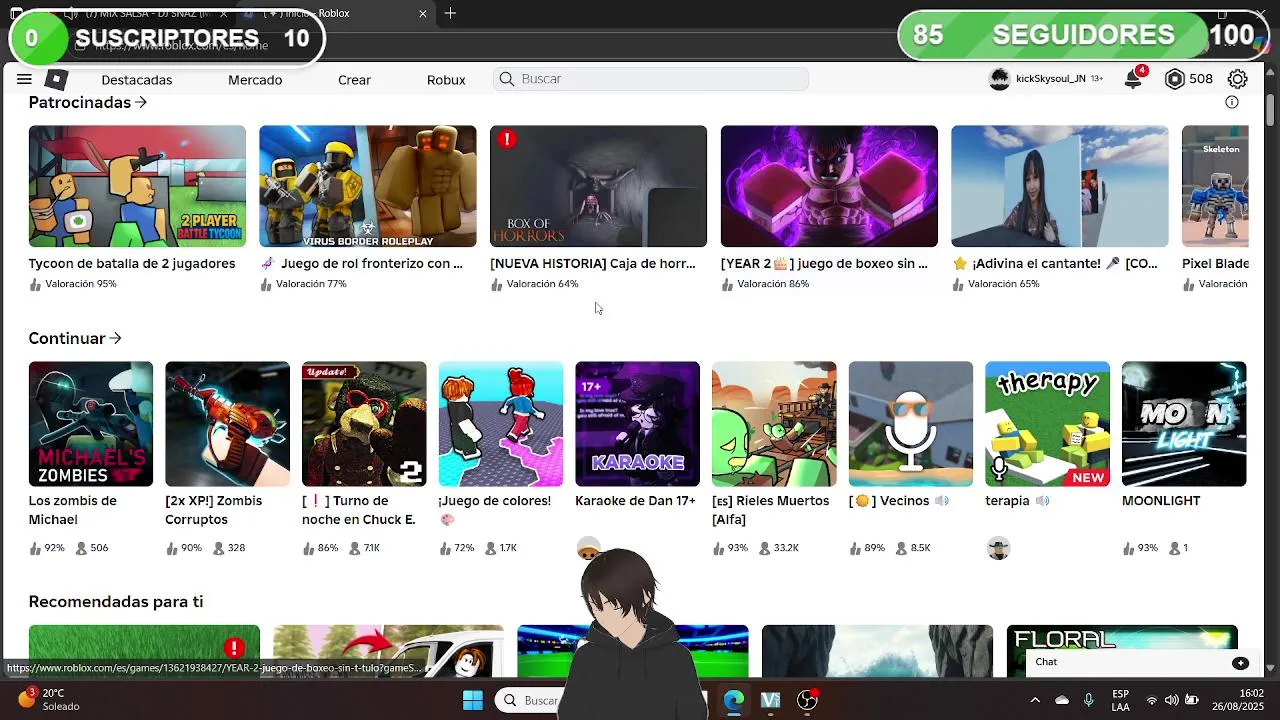The width and height of the screenshot is (1280, 720).
Task: Open the Patrocinadas section link
Action: pos(88,102)
